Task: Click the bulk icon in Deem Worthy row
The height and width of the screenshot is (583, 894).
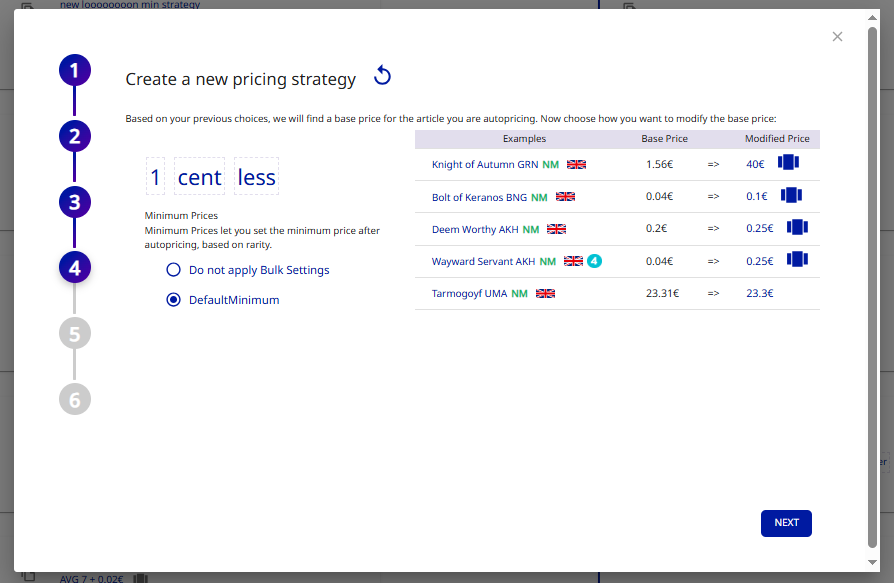Action: 798,227
